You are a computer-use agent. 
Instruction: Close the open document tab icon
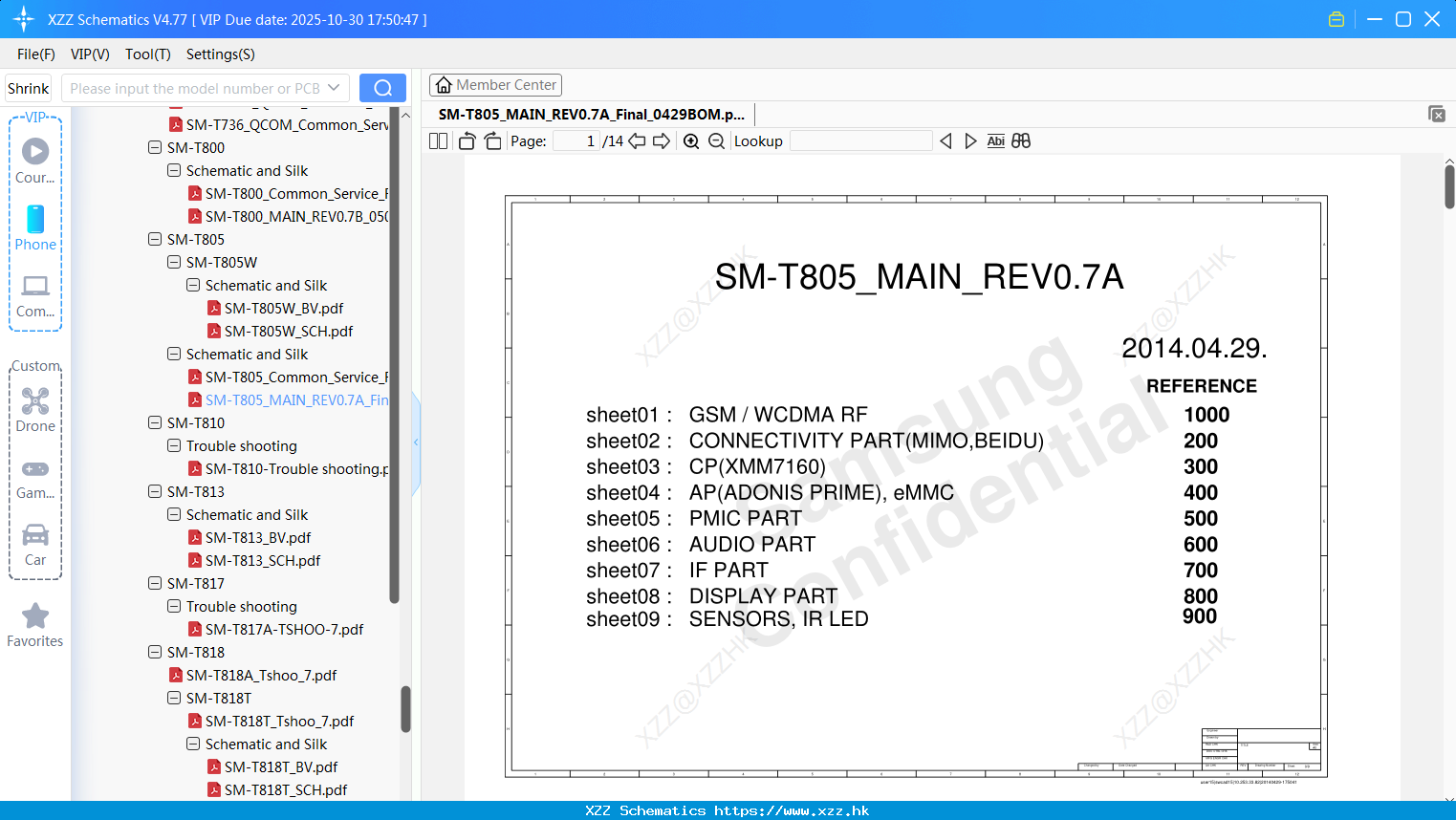(1437, 114)
